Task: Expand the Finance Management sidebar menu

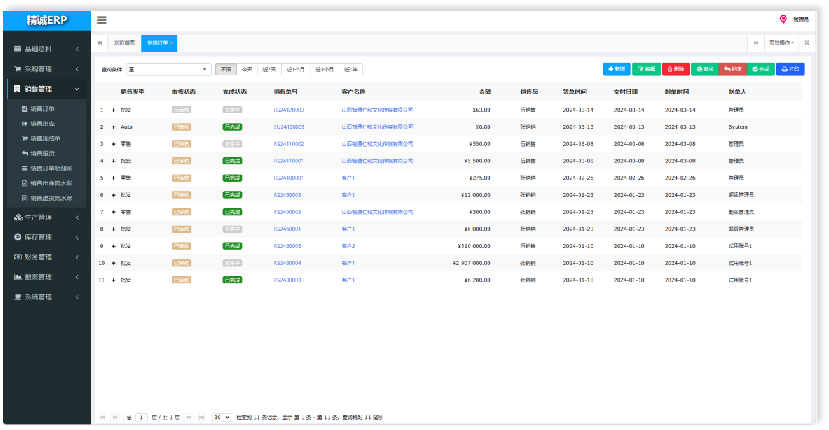Action: click(47, 257)
